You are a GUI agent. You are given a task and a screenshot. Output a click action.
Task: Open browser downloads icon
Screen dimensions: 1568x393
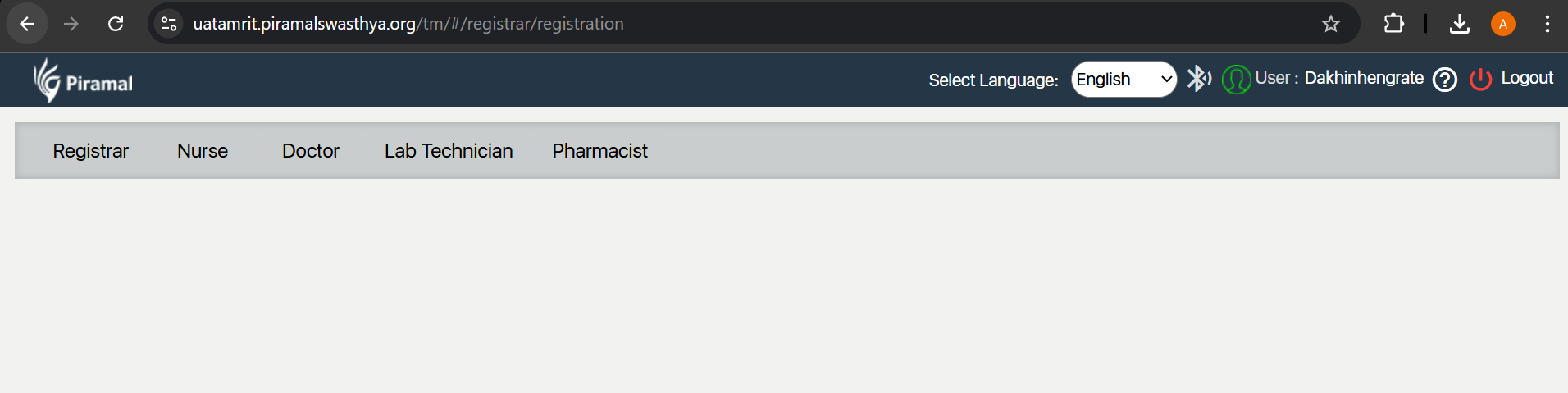tap(1459, 24)
